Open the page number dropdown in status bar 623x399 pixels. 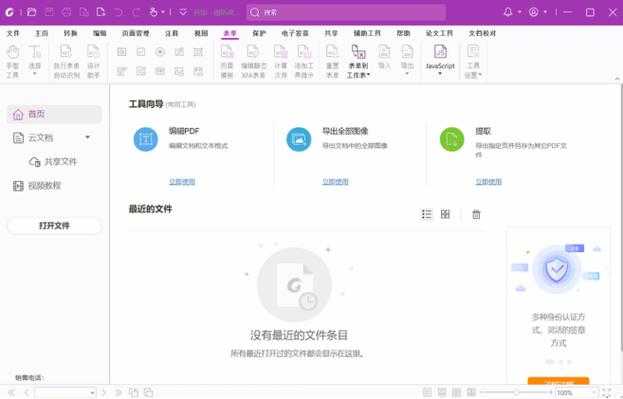[x=92, y=393]
